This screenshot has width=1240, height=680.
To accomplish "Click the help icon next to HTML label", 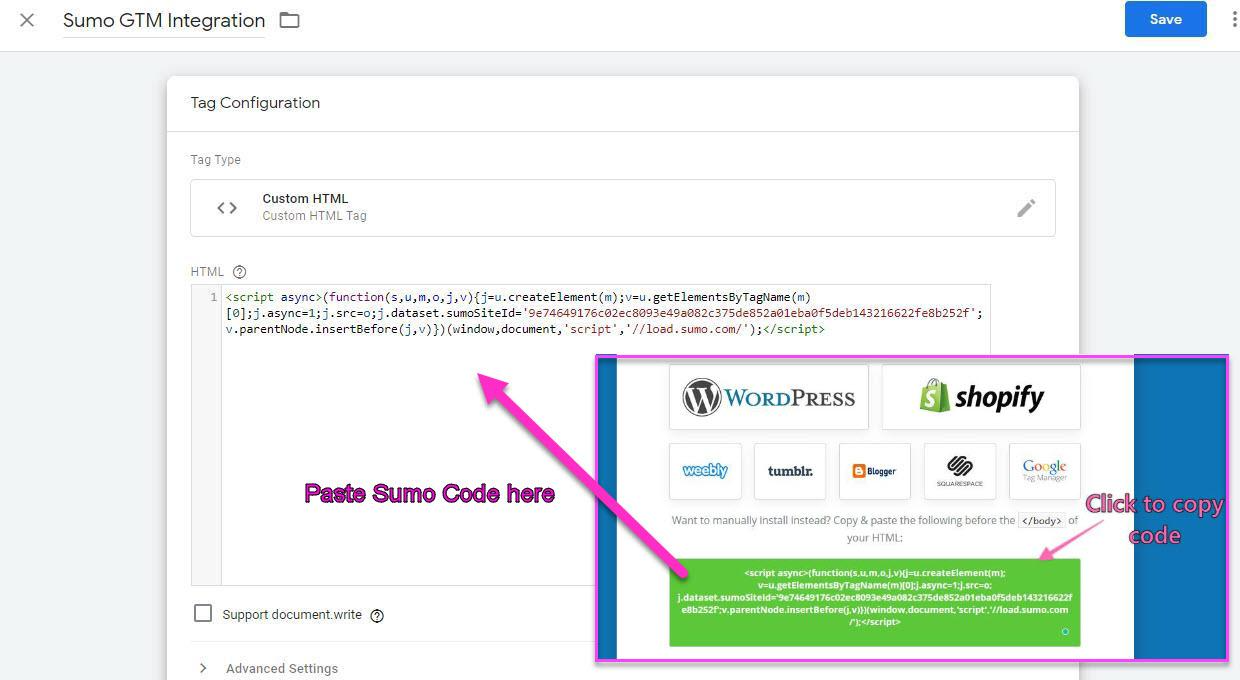I will pyautogui.click(x=239, y=272).
